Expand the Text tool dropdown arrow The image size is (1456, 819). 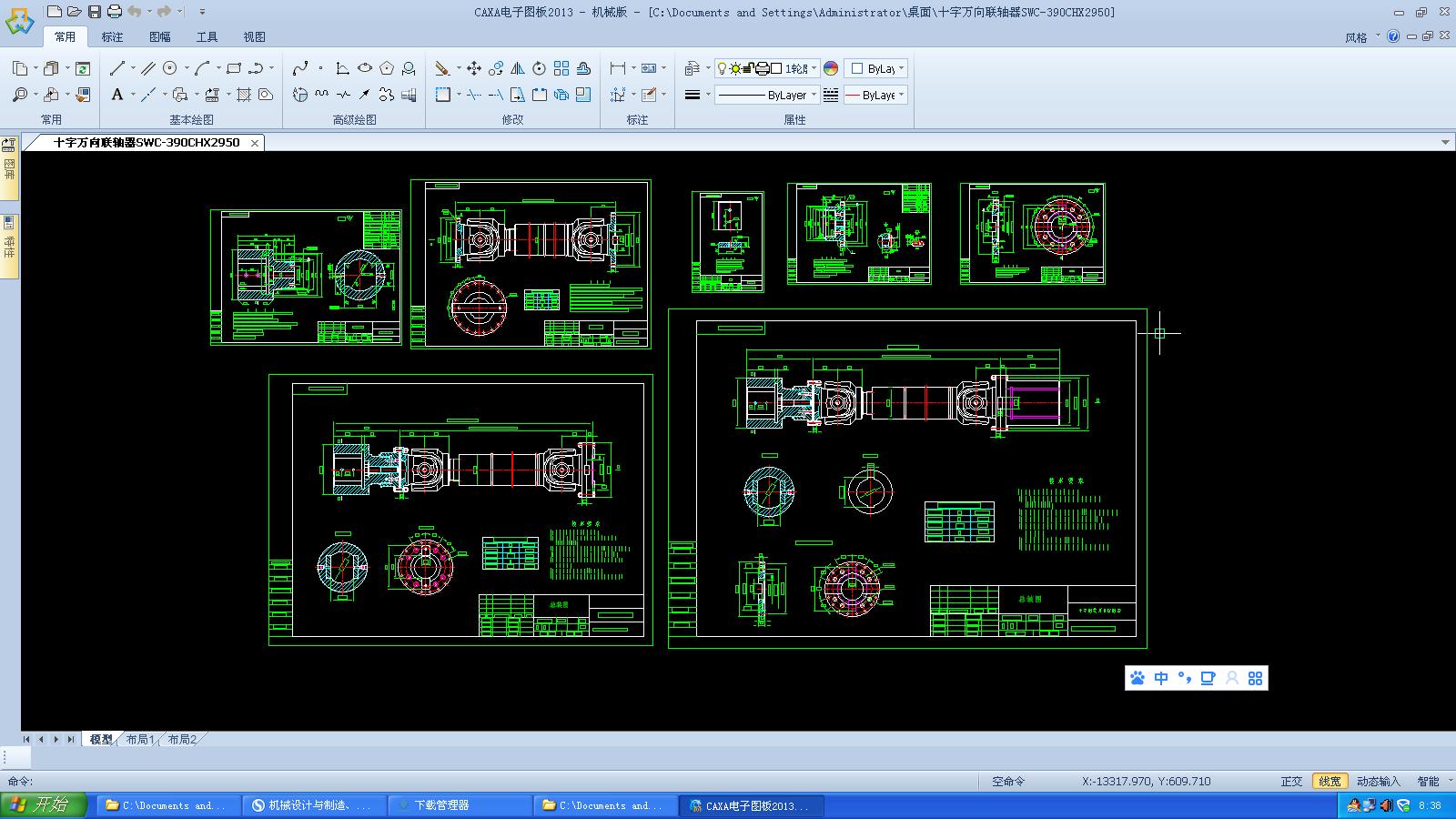(x=133, y=95)
